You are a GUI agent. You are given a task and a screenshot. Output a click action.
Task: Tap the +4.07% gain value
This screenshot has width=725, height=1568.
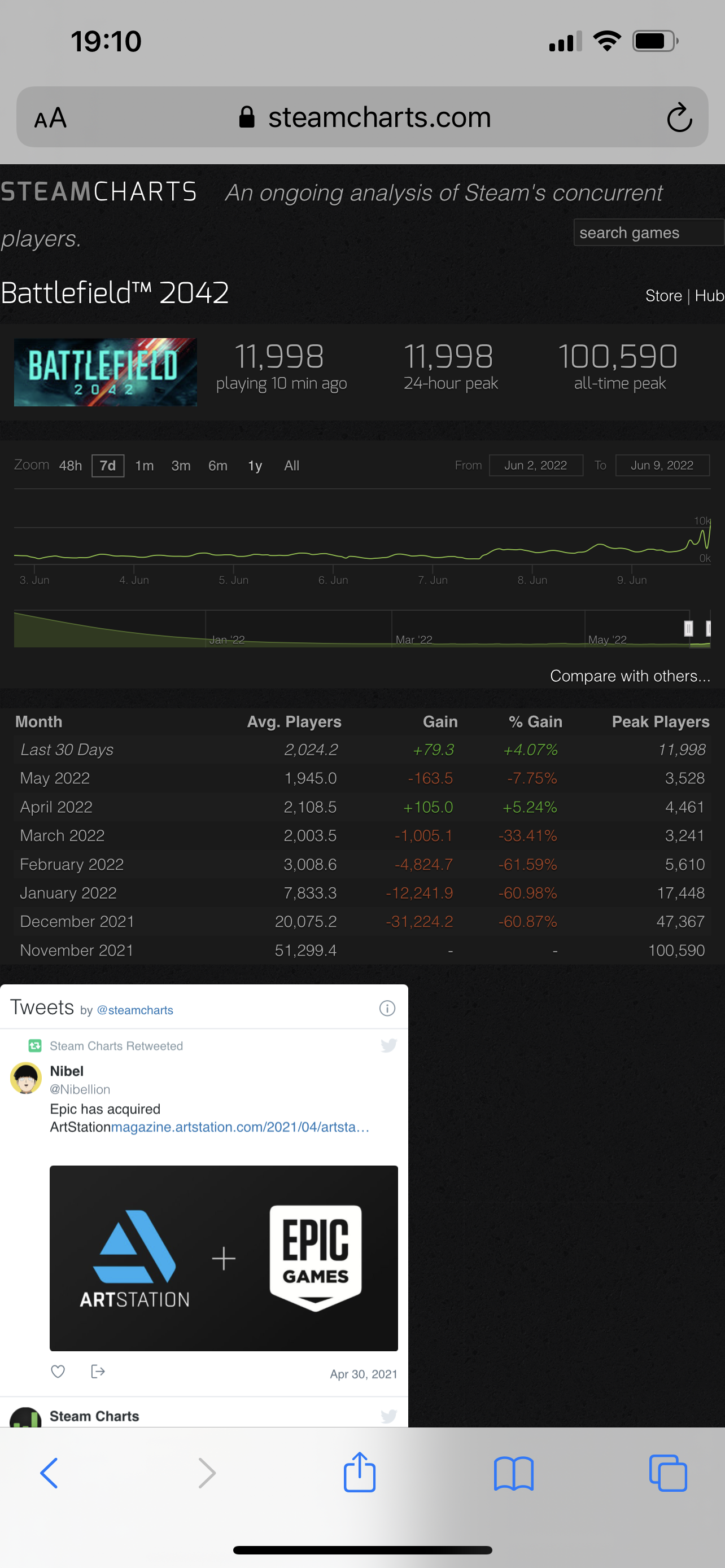pyautogui.click(x=530, y=750)
